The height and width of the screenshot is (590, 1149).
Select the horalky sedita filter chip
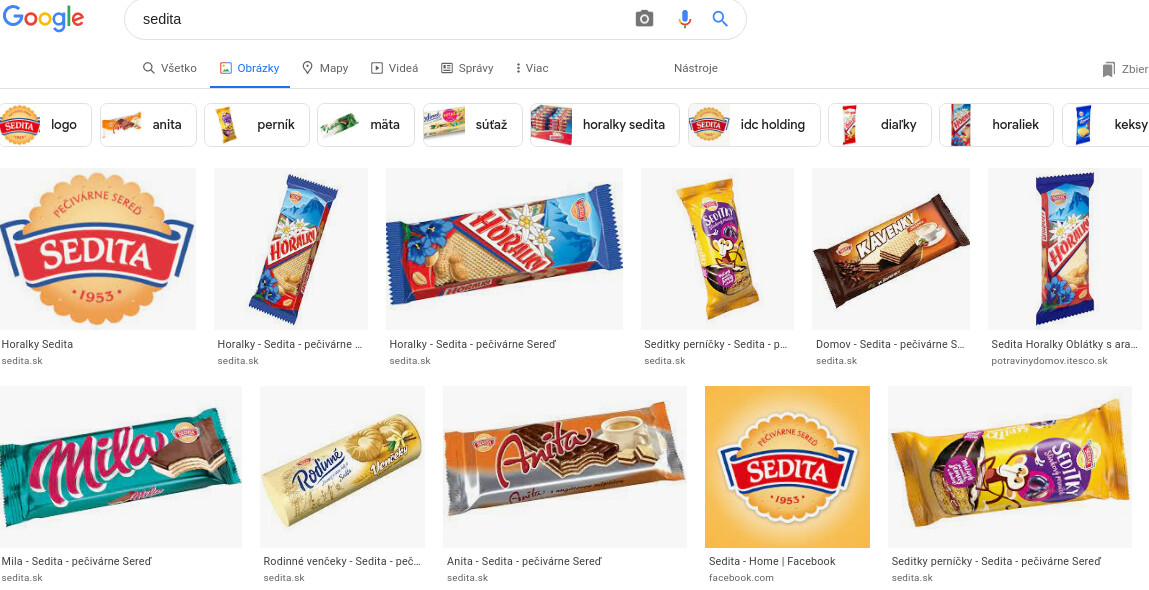click(x=604, y=125)
